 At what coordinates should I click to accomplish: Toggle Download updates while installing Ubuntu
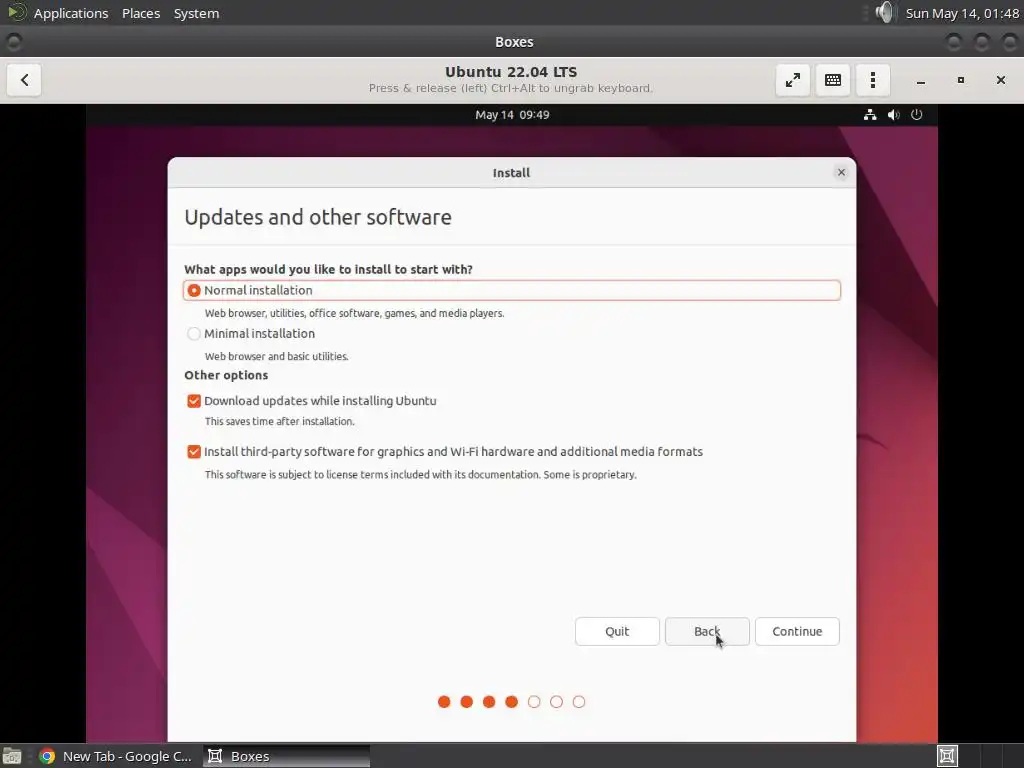click(194, 401)
